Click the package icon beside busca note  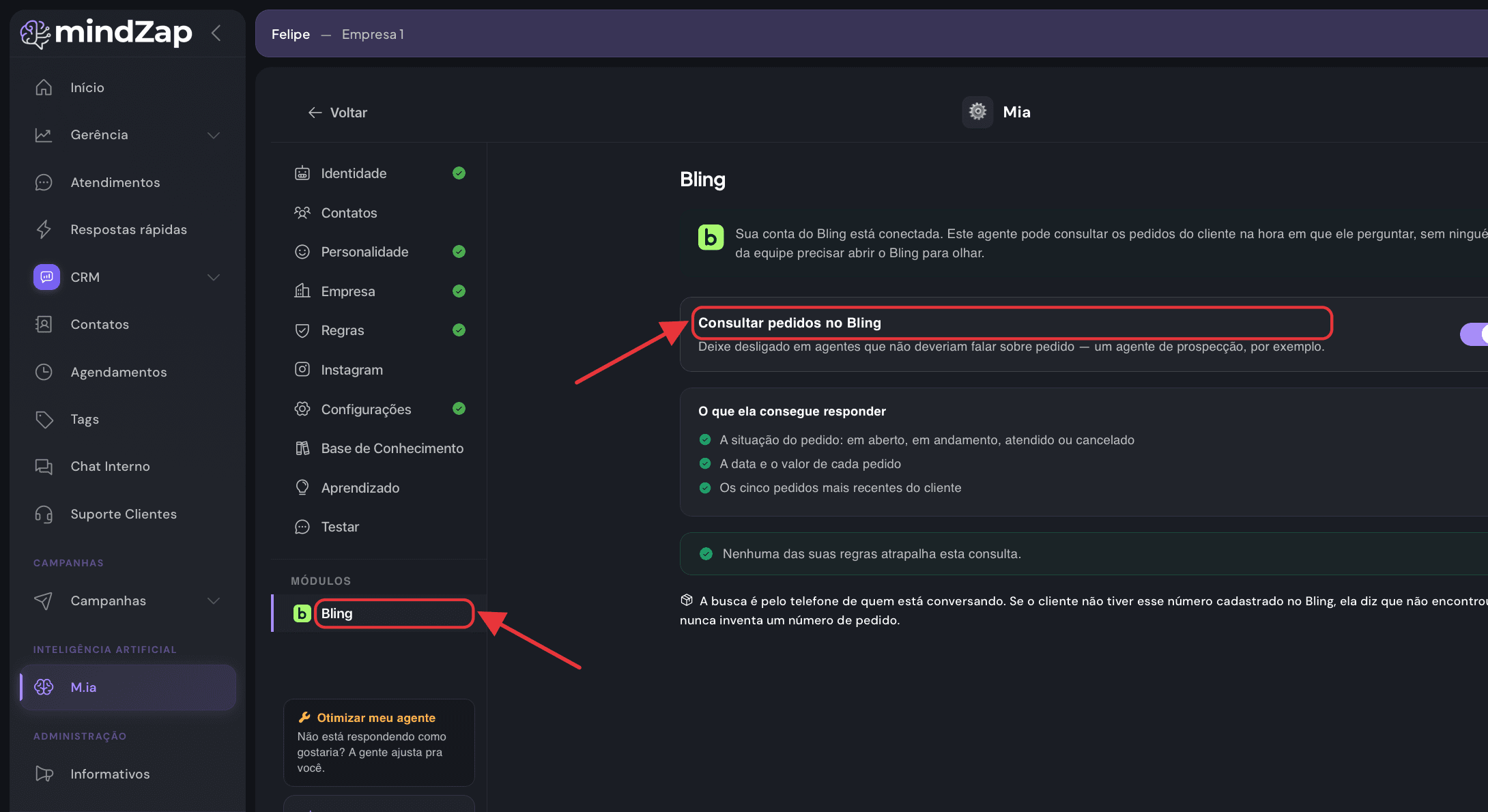point(687,600)
